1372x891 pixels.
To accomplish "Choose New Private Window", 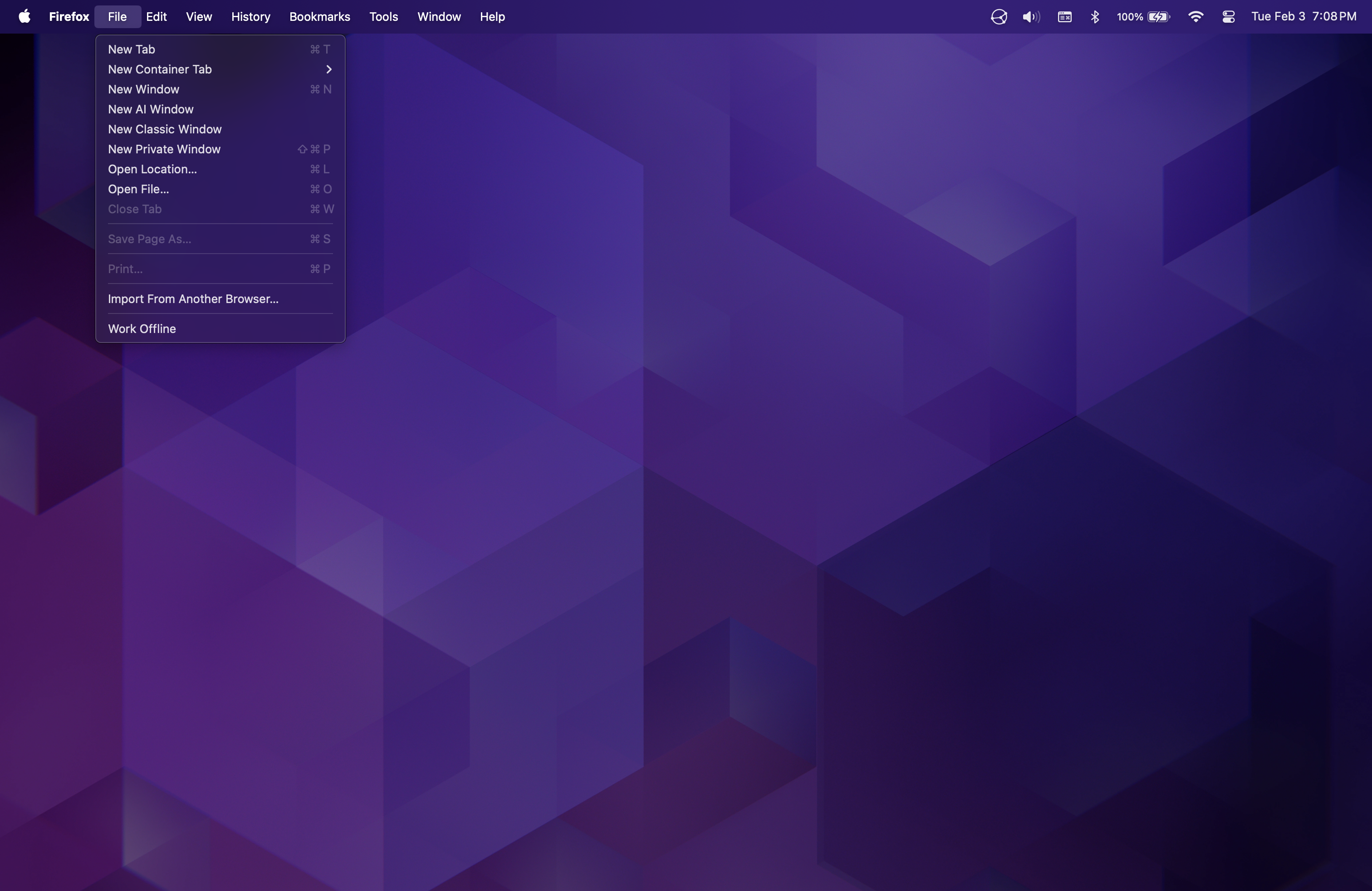I will pos(164,149).
